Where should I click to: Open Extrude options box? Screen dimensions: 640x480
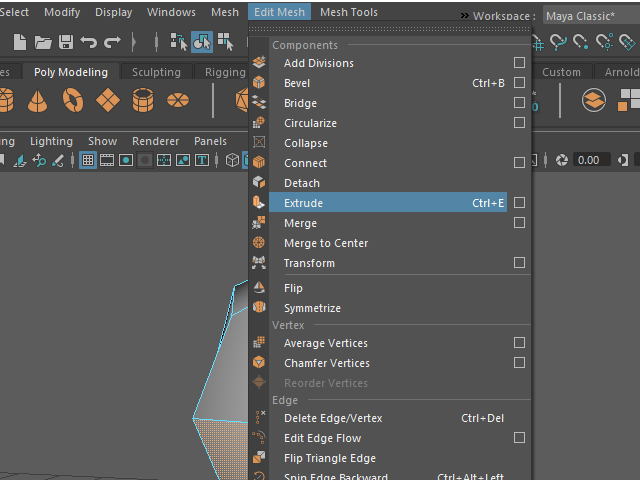point(519,203)
